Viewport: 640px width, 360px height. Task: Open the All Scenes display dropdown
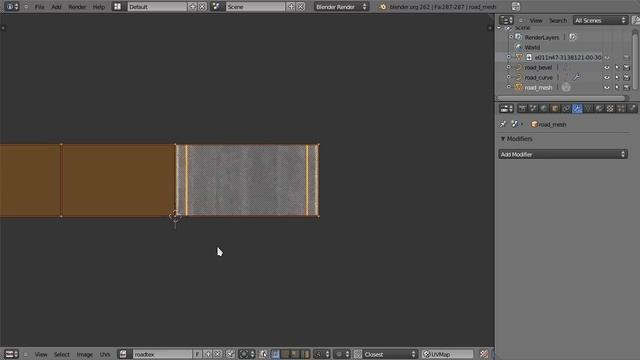point(600,20)
